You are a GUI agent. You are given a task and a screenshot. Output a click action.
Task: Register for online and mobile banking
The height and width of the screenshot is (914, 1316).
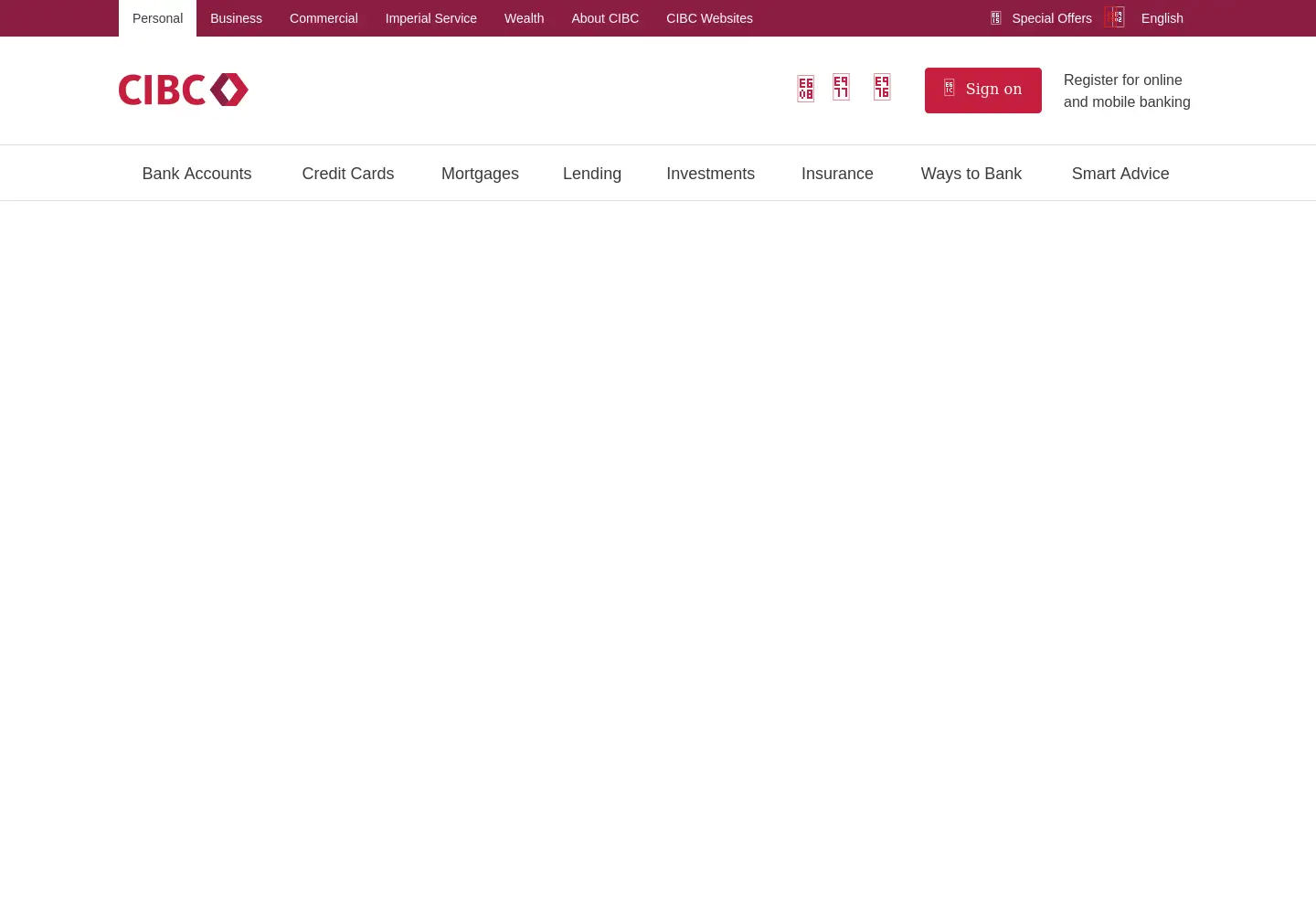click(1127, 90)
